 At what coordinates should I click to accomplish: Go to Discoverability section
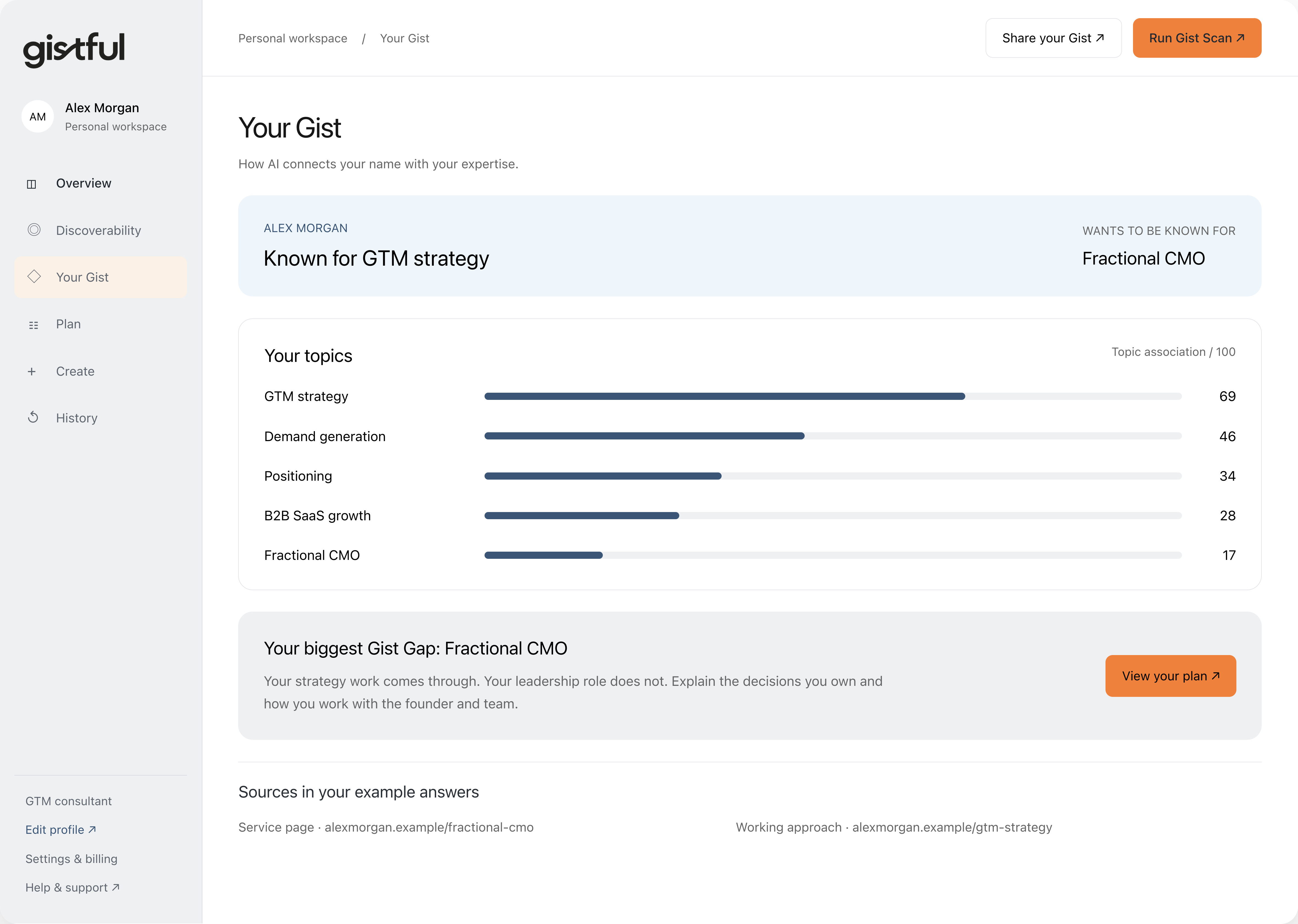click(x=101, y=230)
